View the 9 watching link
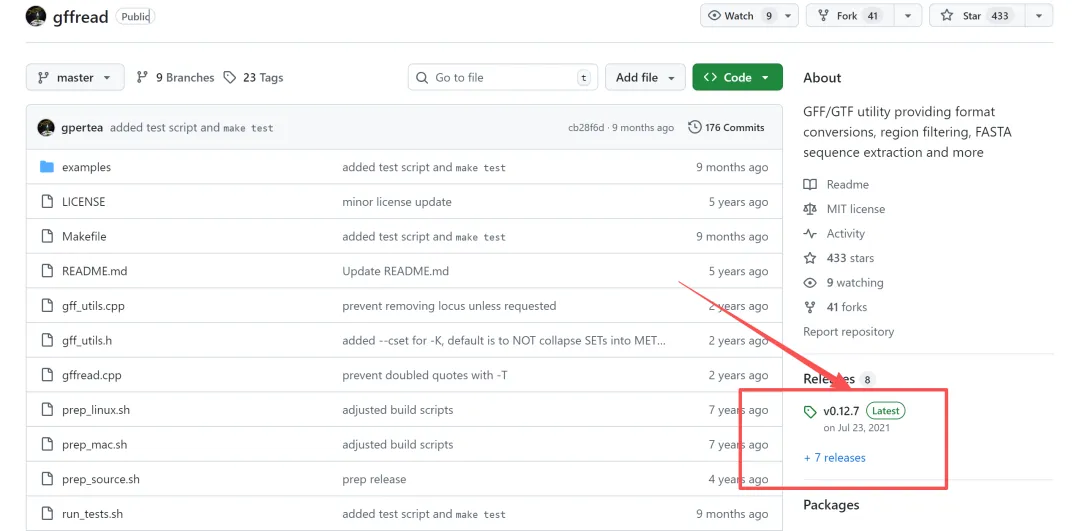This screenshot has width=1080, height=531. pos(855,282)
